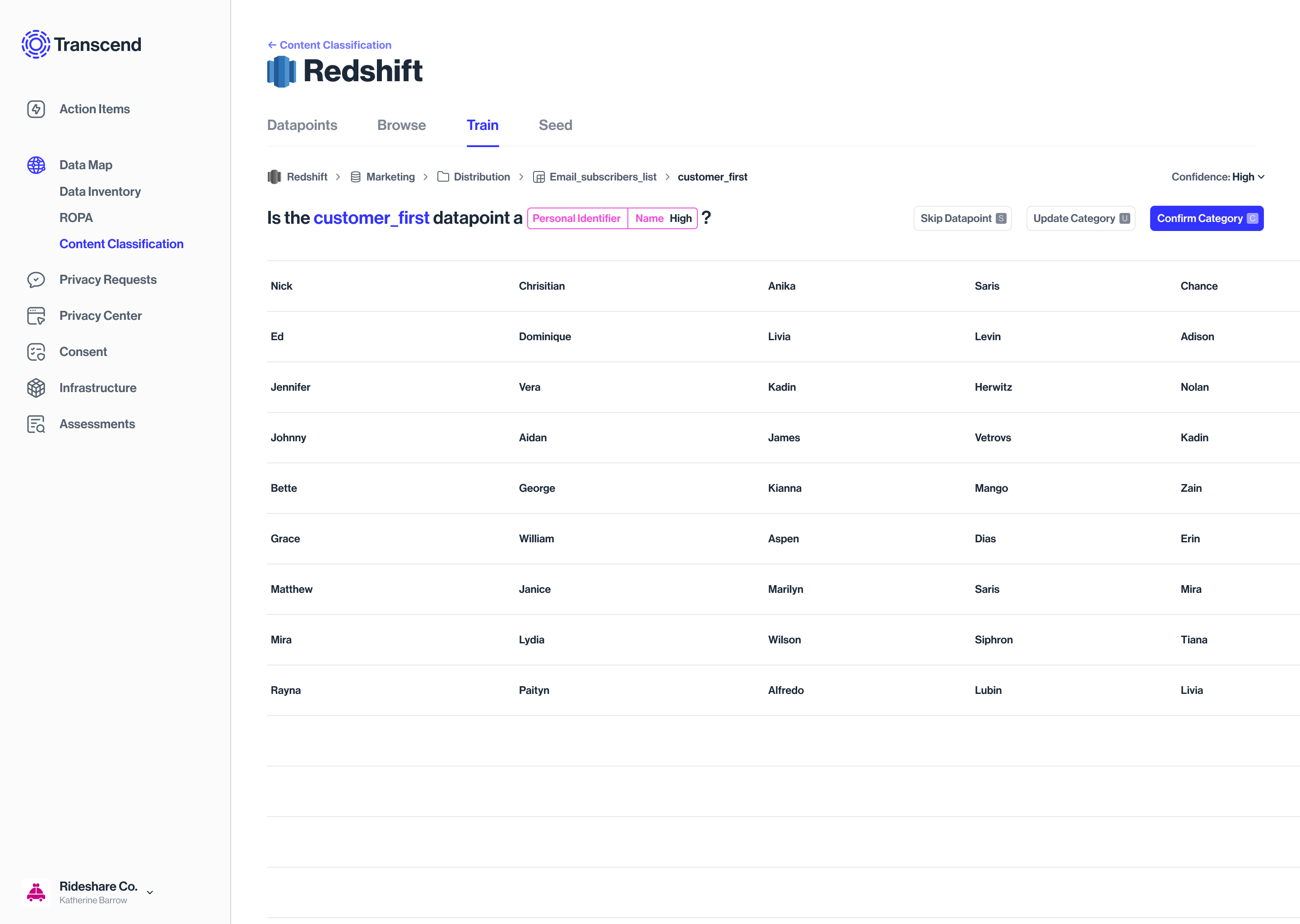Viewport: 1300px width, 924px height.
Task: Click the Rideshare Co. car avatar
Action: (36, 892)
